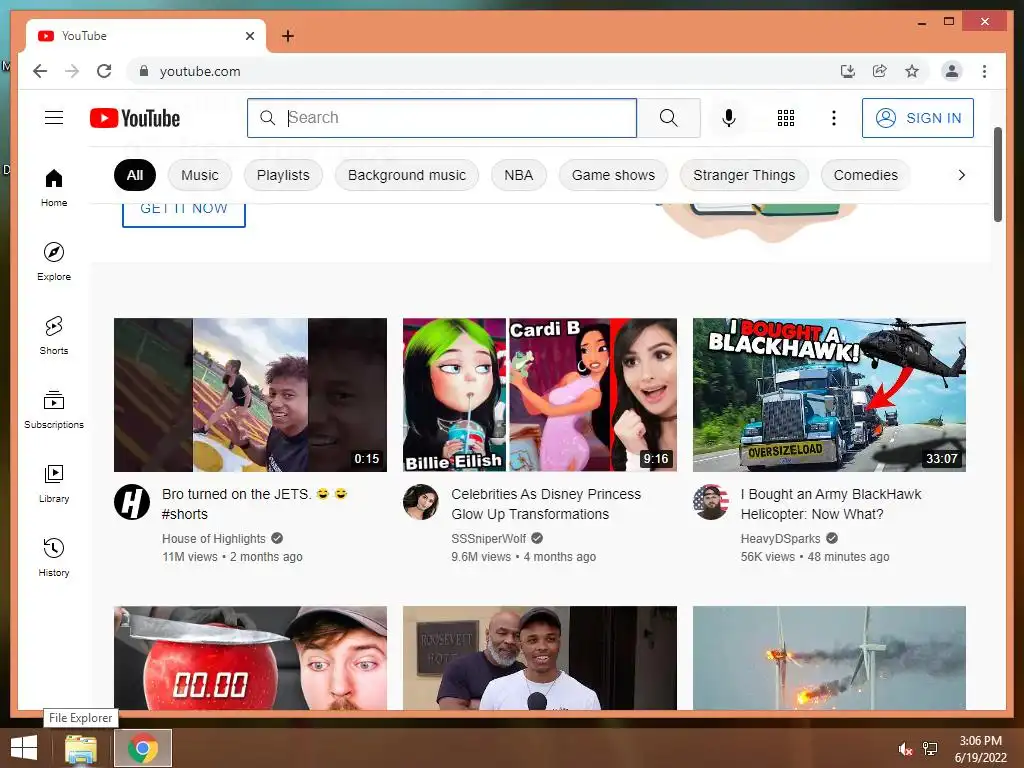Close the YouTube tab
Viewport: 1024px width, 768px height.
(x=249, y=36)
